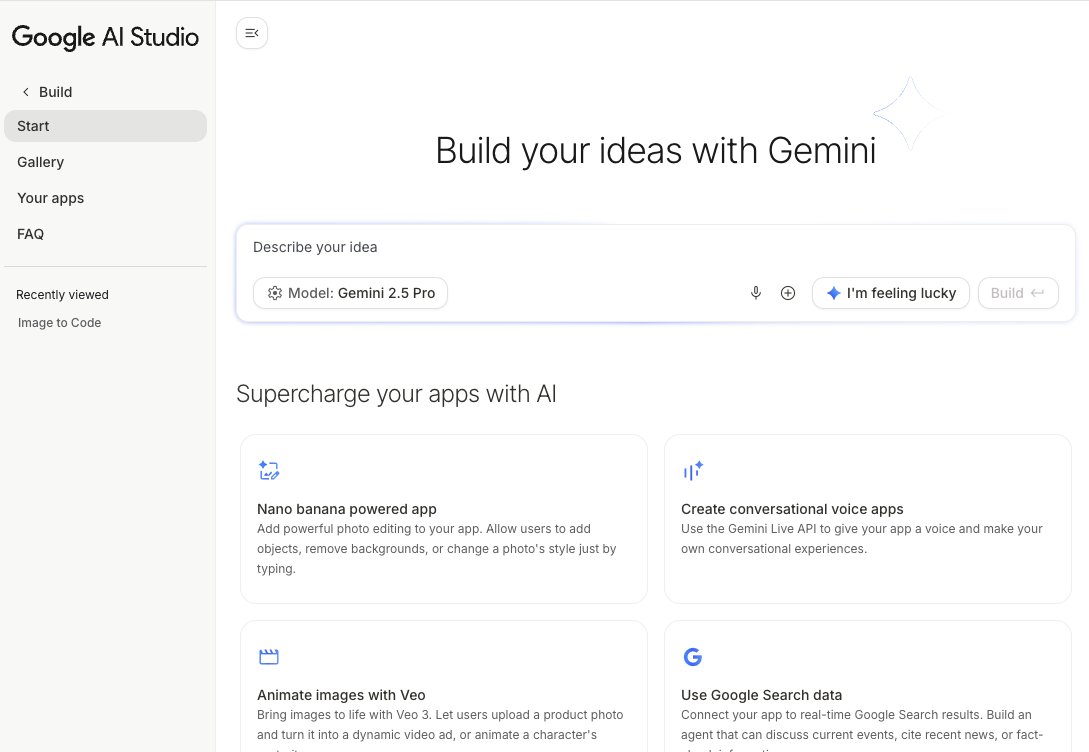The width and height of the screenshot is (1089, 752).
Task: Click the back chevron next to Build
Action: coord(26,92)
